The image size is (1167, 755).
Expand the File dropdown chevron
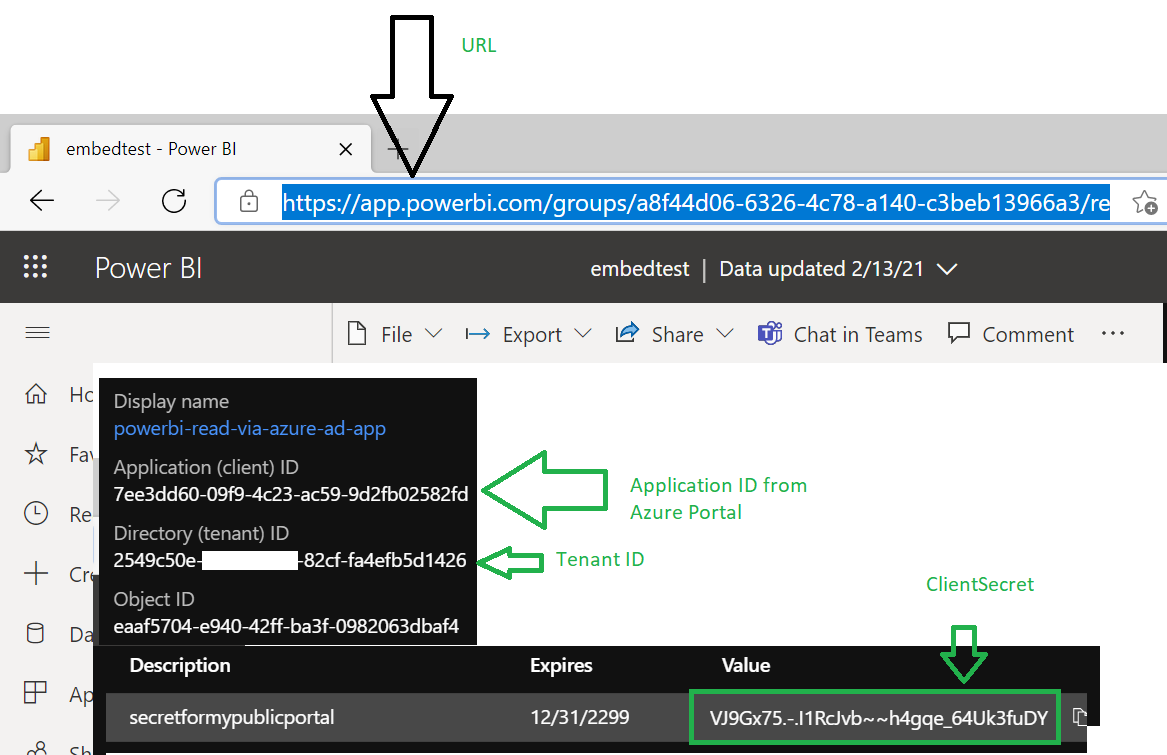[433, 334]
